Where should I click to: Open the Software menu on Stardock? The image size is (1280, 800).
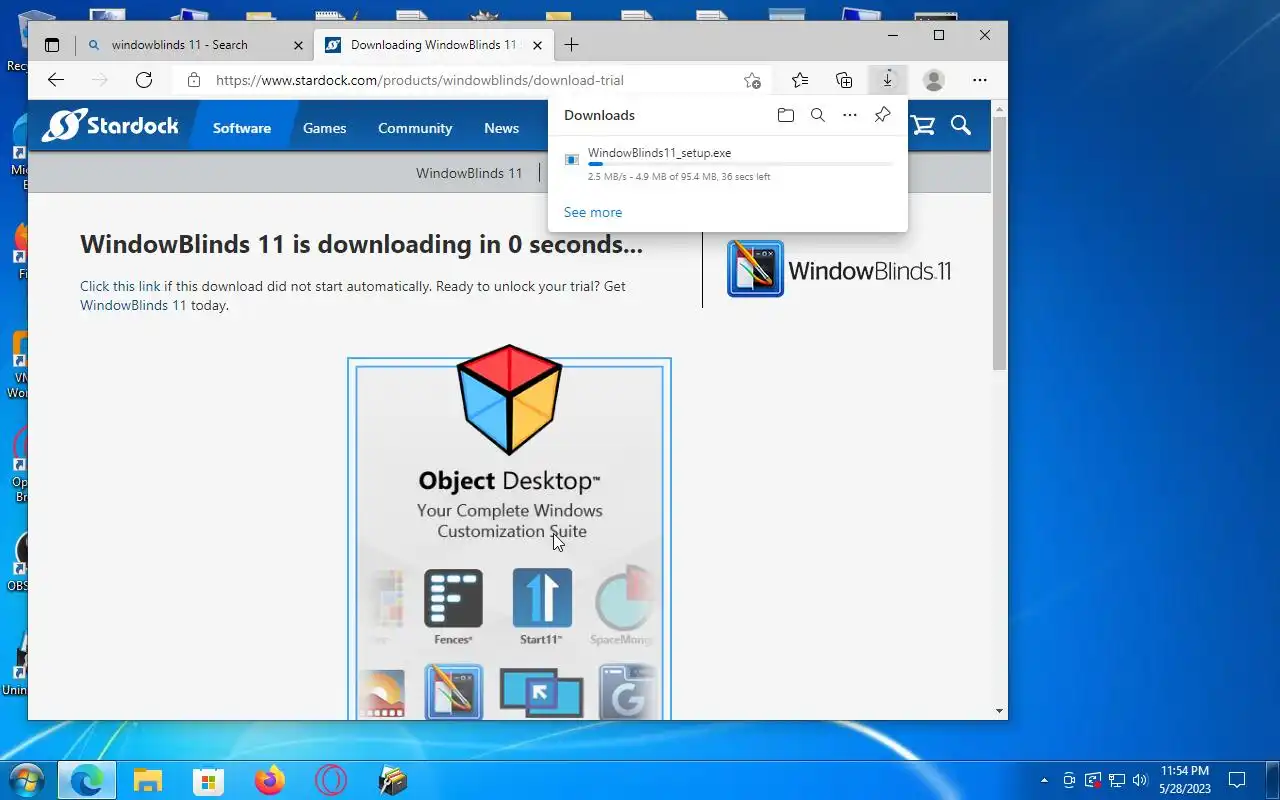[242, 128]
